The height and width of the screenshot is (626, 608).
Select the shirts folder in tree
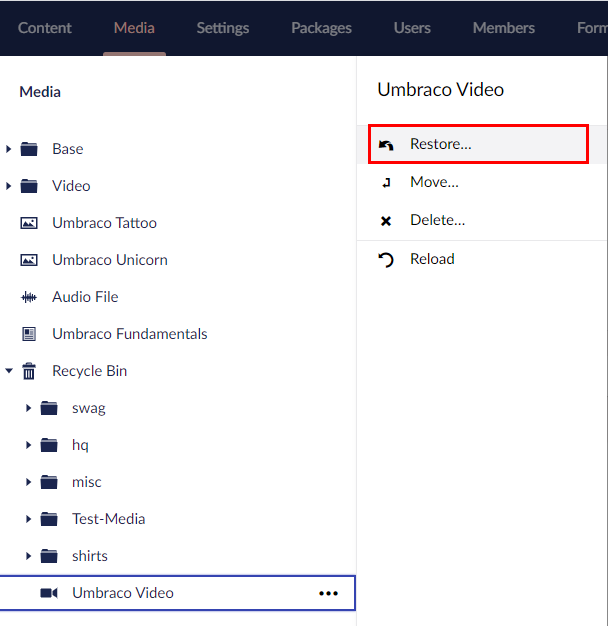(89, 556)
